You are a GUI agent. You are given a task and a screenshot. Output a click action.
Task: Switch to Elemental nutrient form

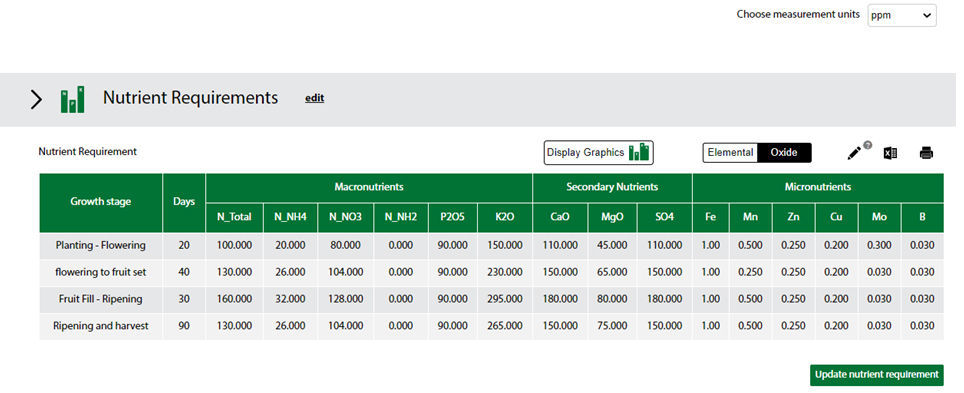click(x=730, y=153)
